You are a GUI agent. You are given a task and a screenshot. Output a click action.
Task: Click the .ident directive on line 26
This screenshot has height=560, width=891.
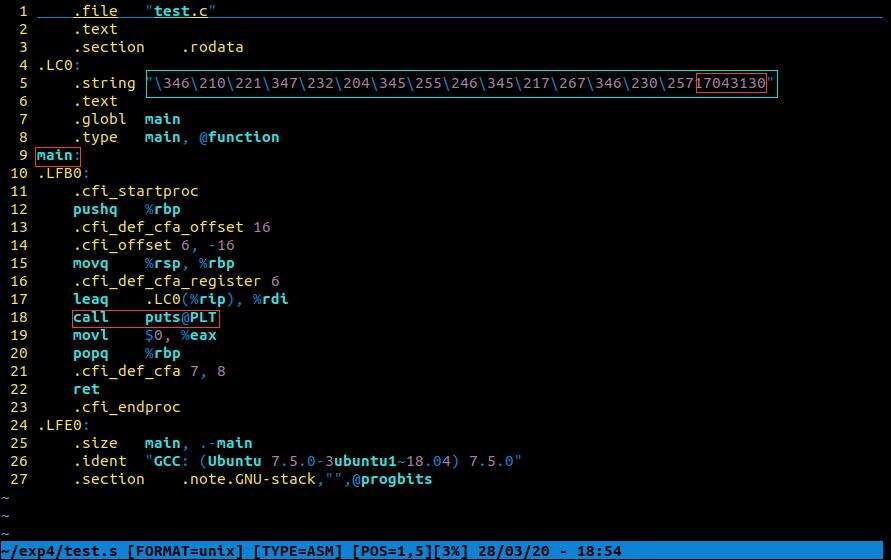point(100,462)
